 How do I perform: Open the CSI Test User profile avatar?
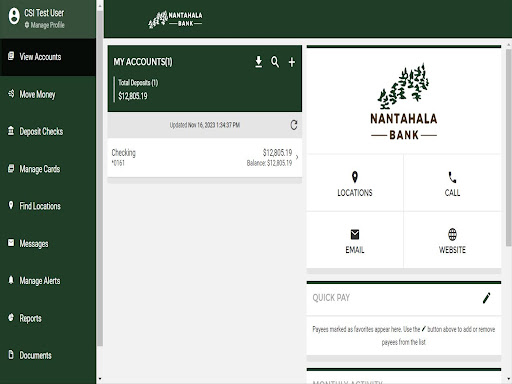(14, 16)
